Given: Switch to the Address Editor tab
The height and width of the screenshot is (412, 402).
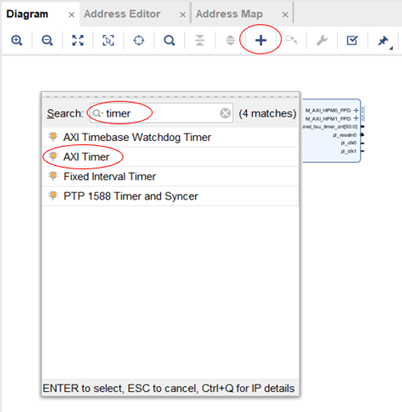Looking at the screenshot, I should coord(122,14).
